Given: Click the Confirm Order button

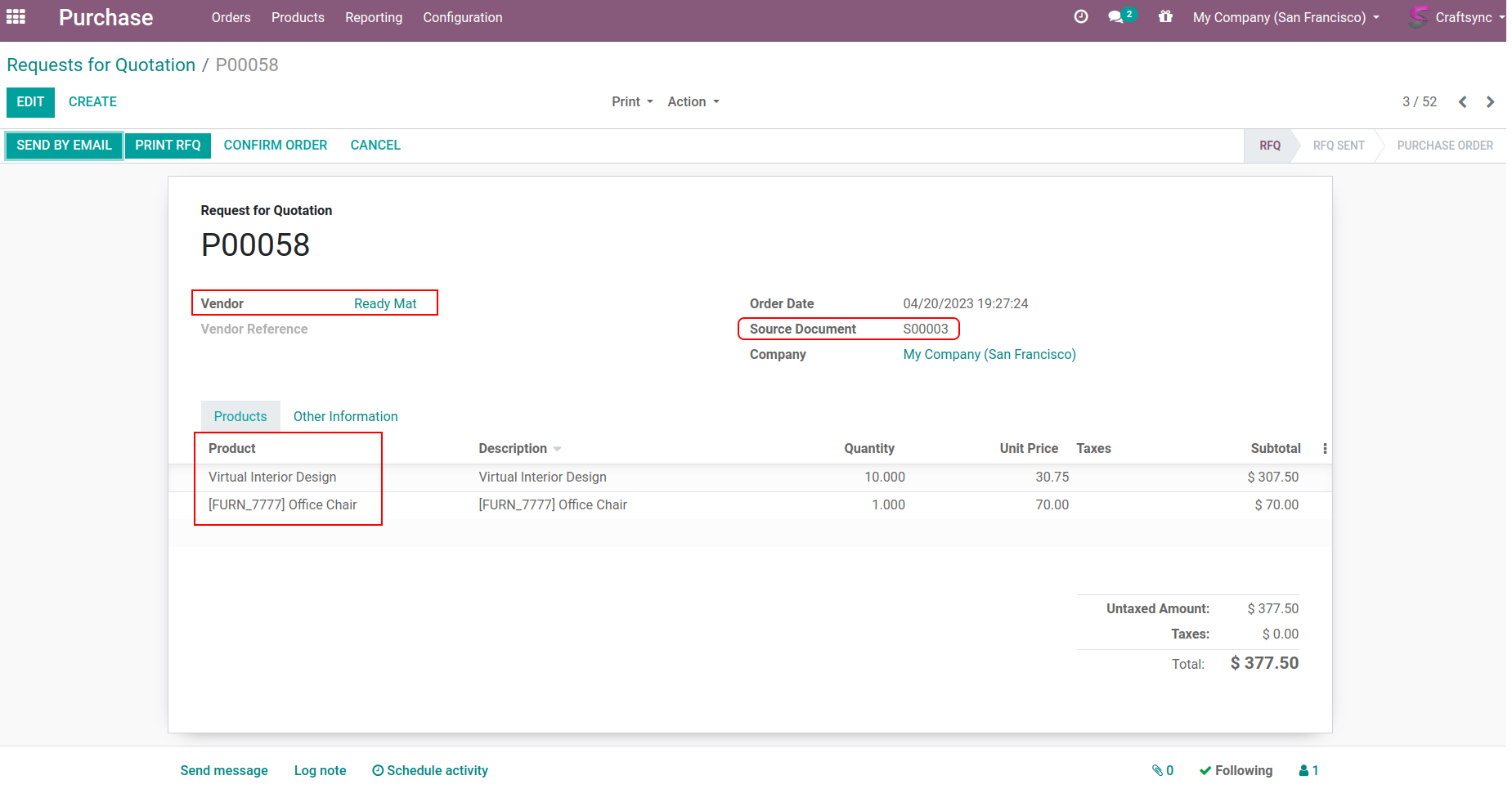Looking at the screenshot, I should click(275, 146).
